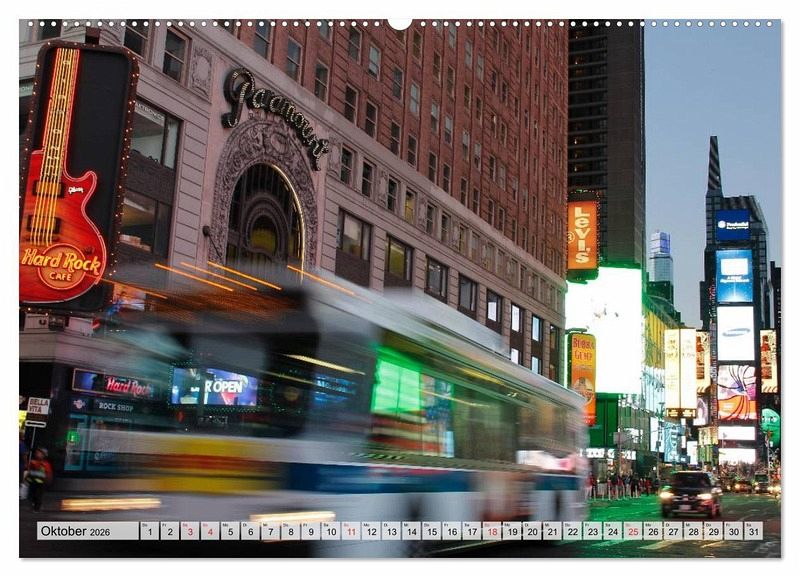Choose day 28 in the calendar row
The height and width of the screenshot is (577, 800).
pyautogui.click(x=694, y=531)
